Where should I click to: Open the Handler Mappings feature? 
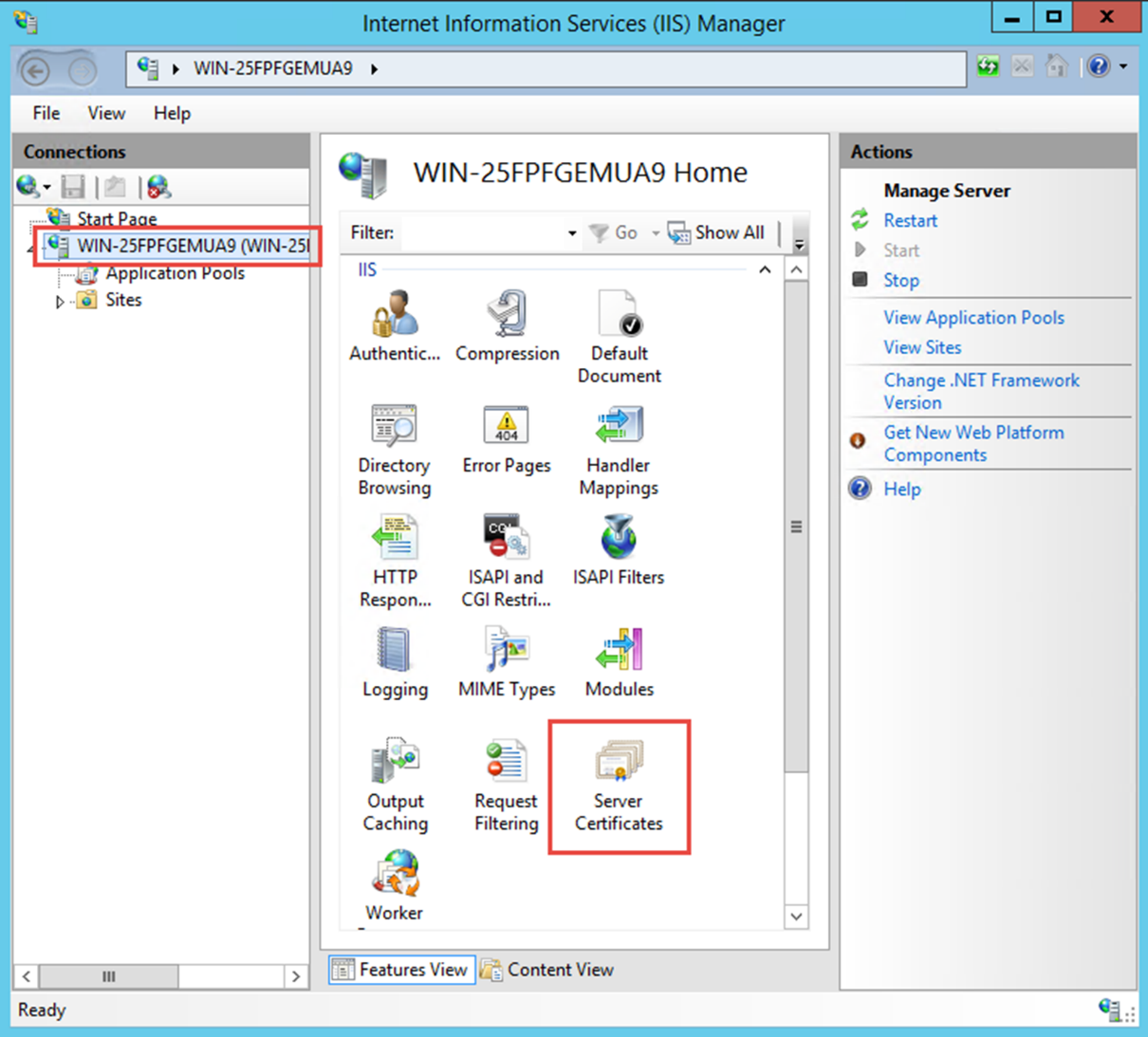[619, 450]
